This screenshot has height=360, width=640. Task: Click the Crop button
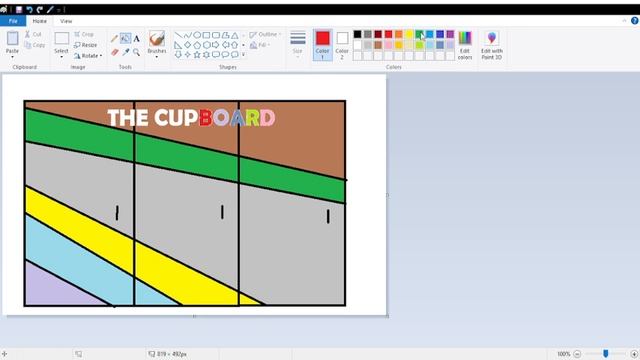click(x=84, y=34)
